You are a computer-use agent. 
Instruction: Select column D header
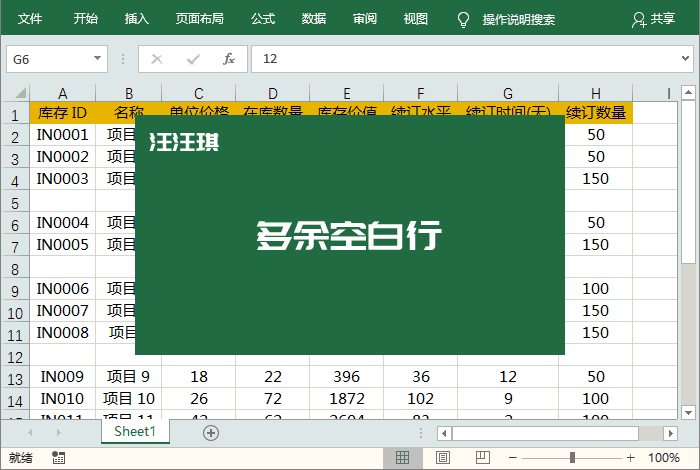pyautogui.click(x=273, y=93)
